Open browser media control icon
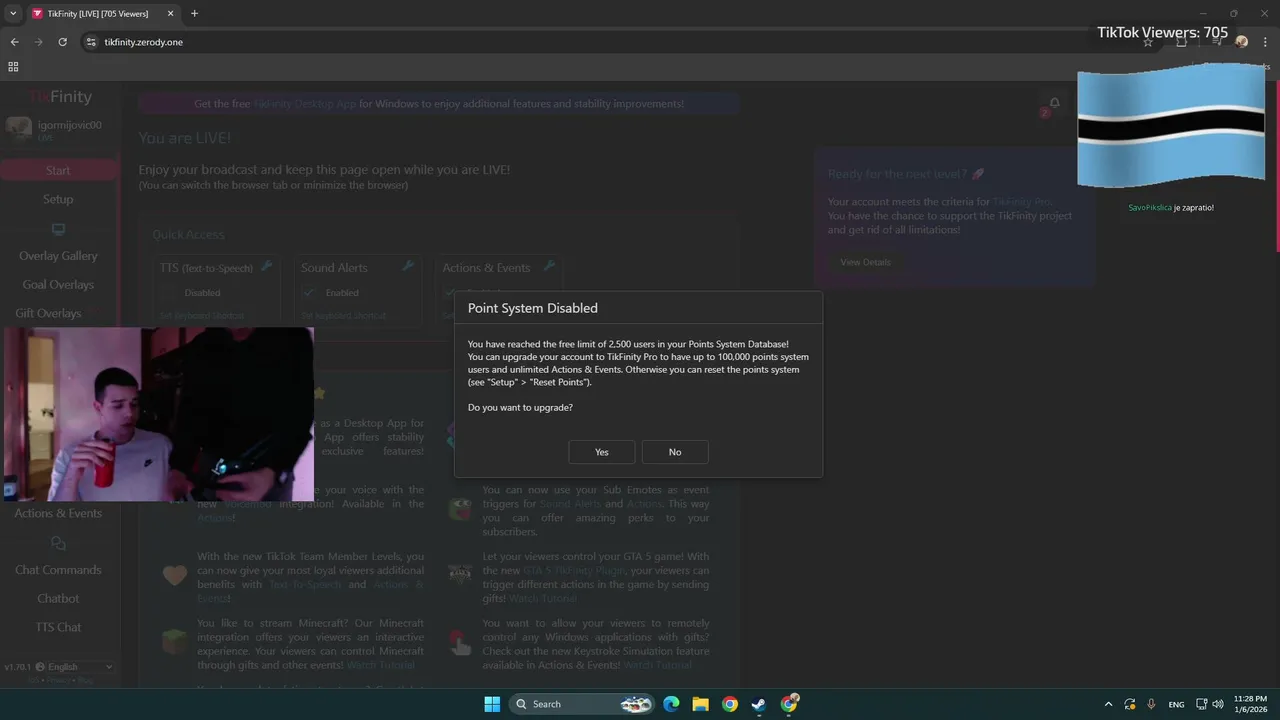 (x=1217, y=42)
